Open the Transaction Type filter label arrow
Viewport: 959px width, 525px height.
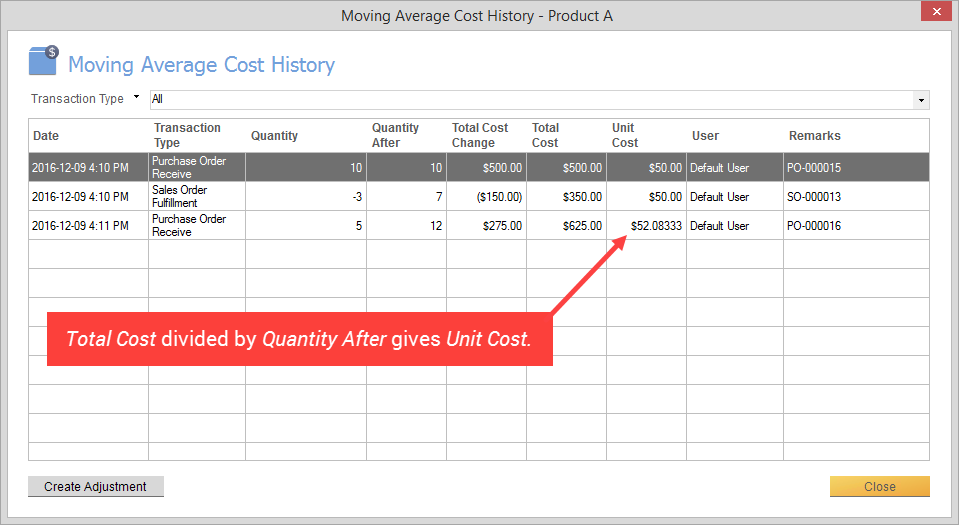coord(136,97)
